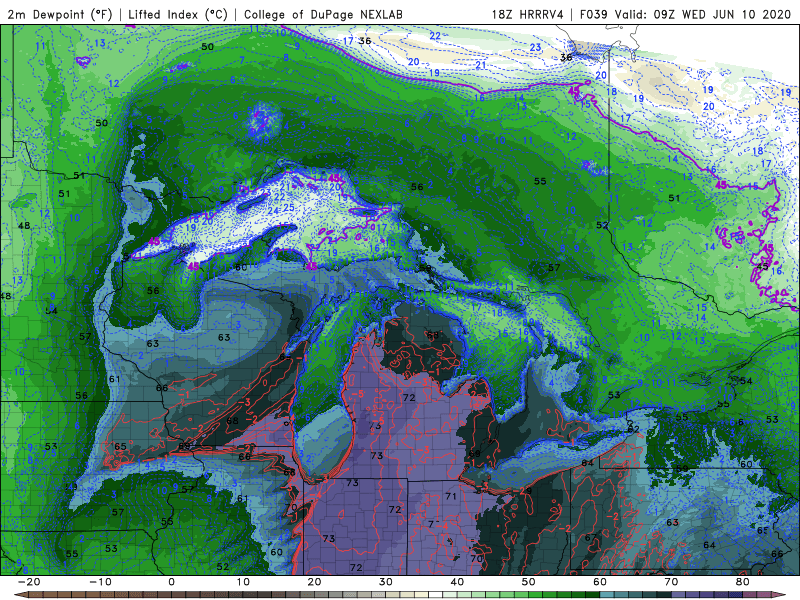Click the '60' color scale label
This screenshot has width=800, height=600.
pyautogui.click(x=600, y=582)
